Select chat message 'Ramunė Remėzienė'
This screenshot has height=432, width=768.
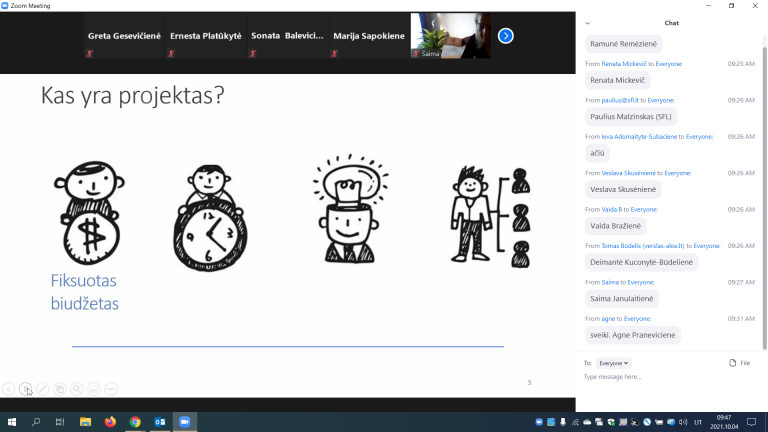(x=624, y=44)
